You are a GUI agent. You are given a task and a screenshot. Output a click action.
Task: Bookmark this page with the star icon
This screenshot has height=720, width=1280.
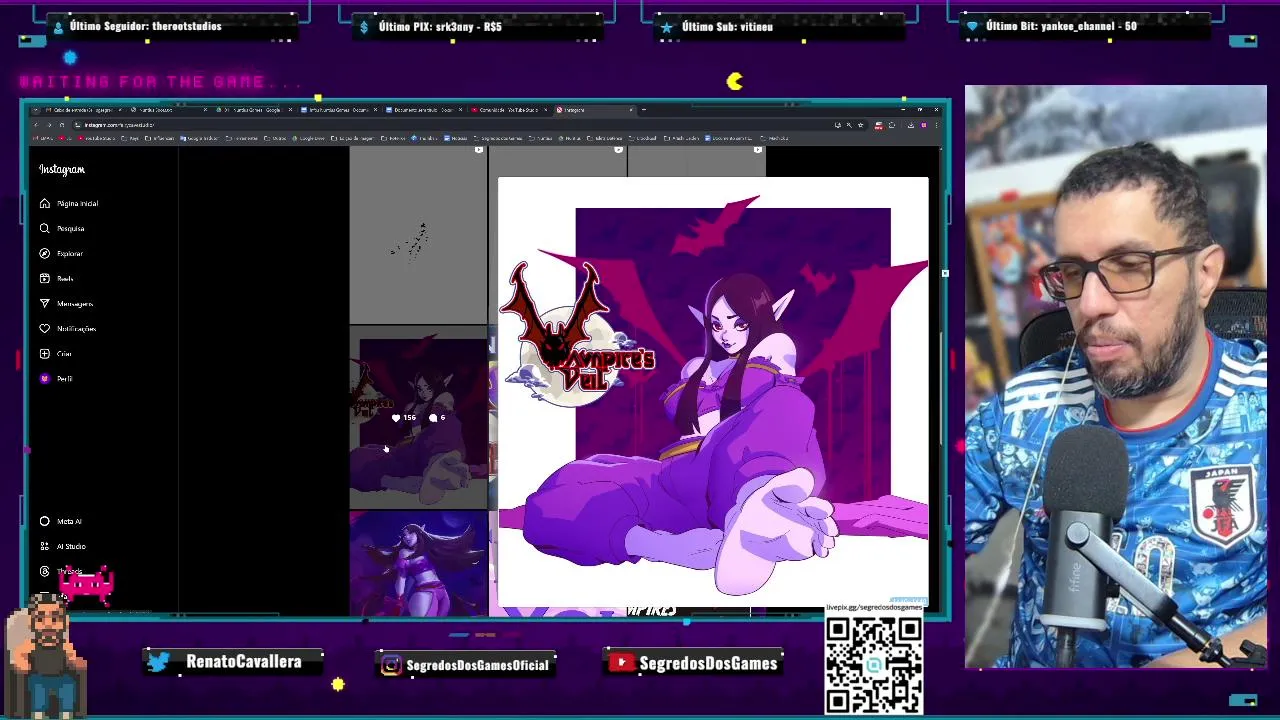tap(860, 125)
